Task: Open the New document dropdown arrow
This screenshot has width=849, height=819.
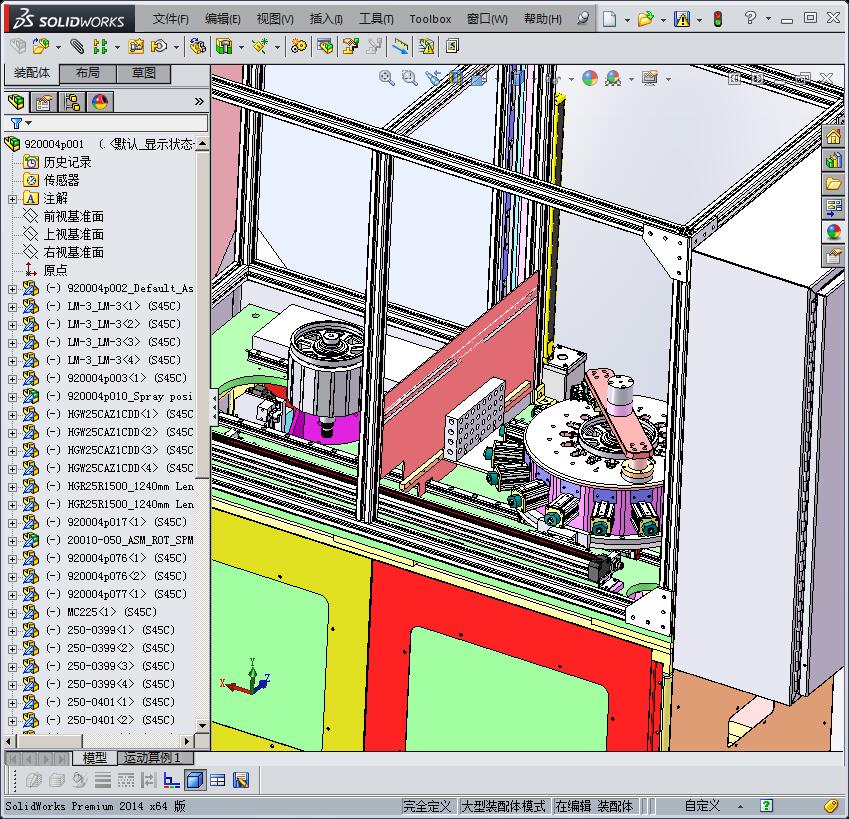Action: pyautogui.click(x=627, y=20)
